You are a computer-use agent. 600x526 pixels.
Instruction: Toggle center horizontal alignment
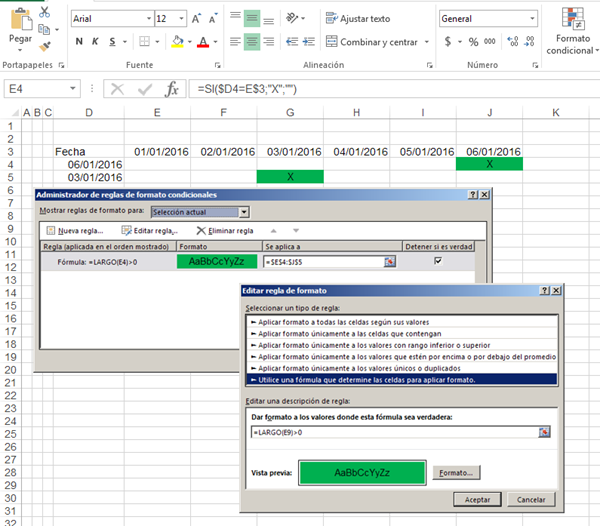pyautogui.click(x=252, y=42)
